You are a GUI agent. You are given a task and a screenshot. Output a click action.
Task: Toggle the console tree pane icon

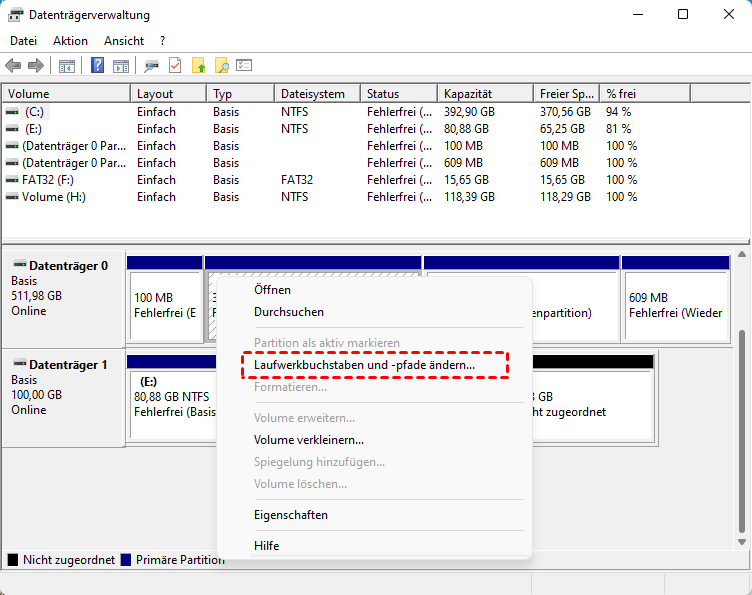click(x=67, y=66)
